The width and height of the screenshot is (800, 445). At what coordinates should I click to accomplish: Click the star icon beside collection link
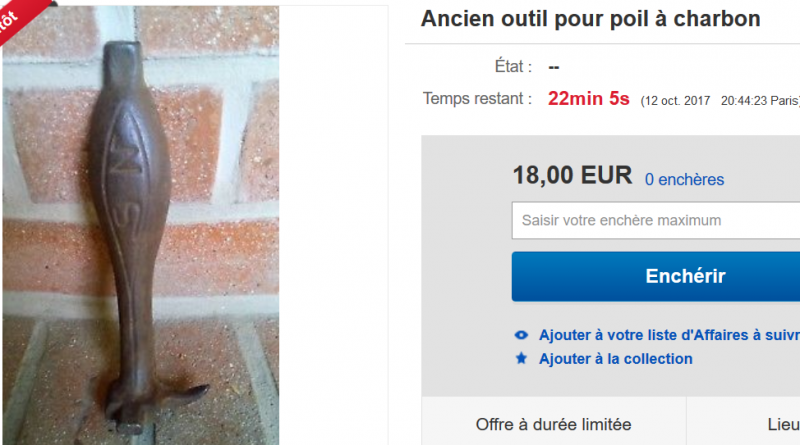521,358
